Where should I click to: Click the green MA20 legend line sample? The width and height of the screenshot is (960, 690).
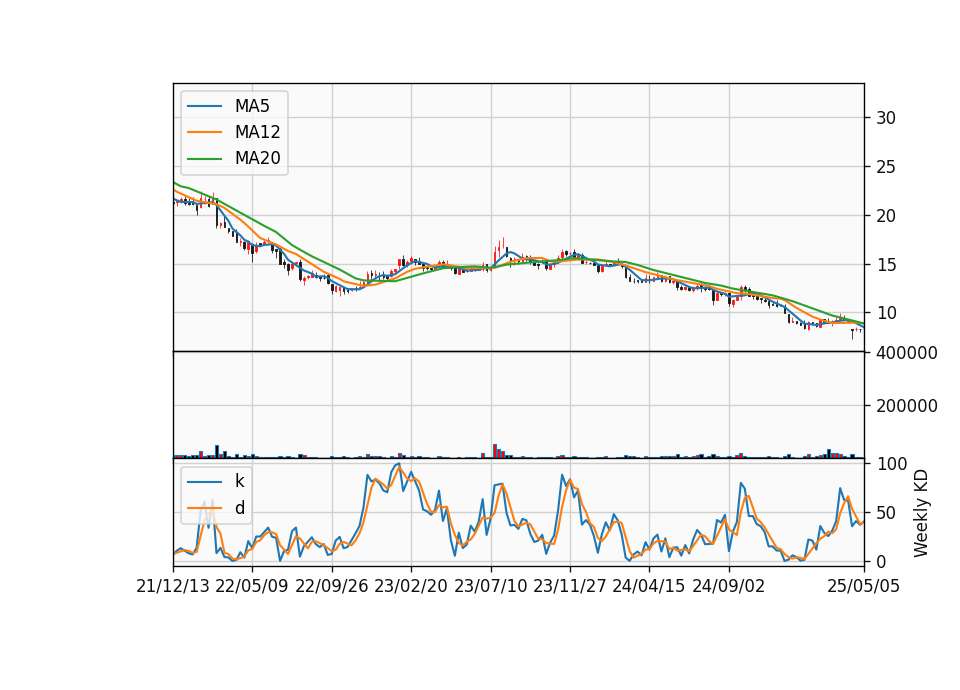[204, 158]
